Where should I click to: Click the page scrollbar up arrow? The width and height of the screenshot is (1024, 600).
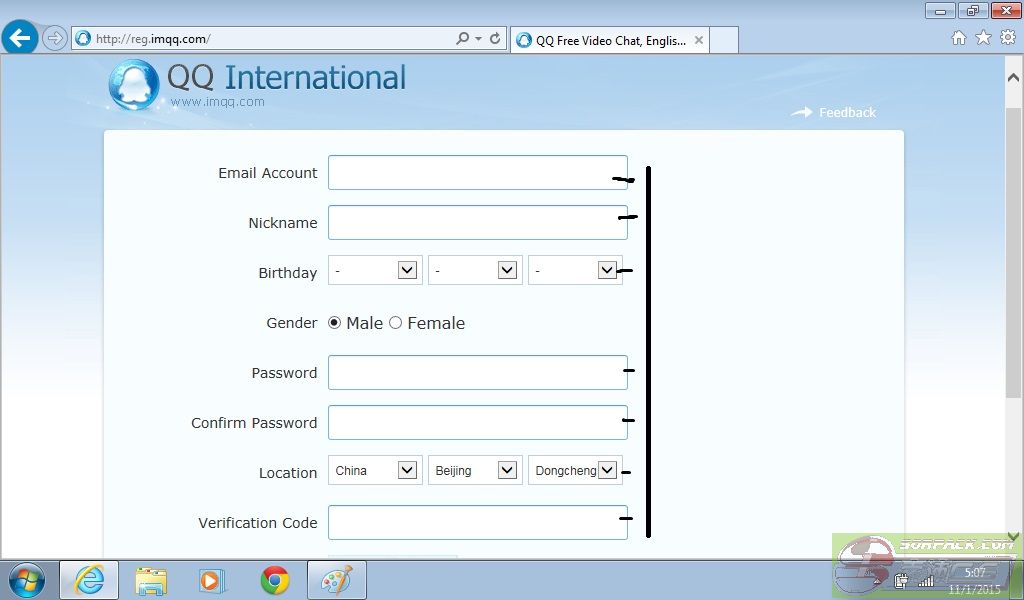pos(1014,77)
